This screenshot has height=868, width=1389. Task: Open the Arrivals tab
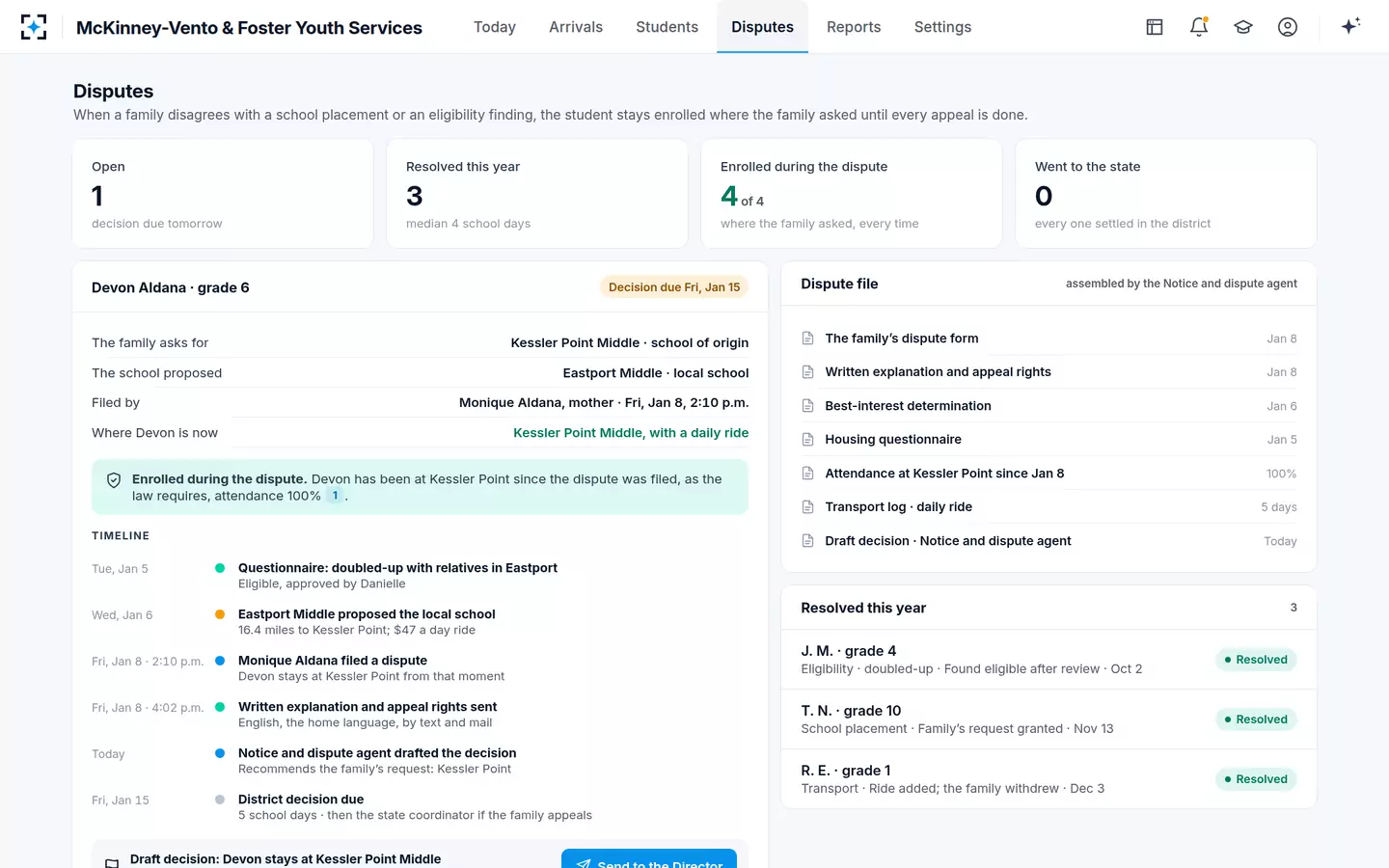576,27
